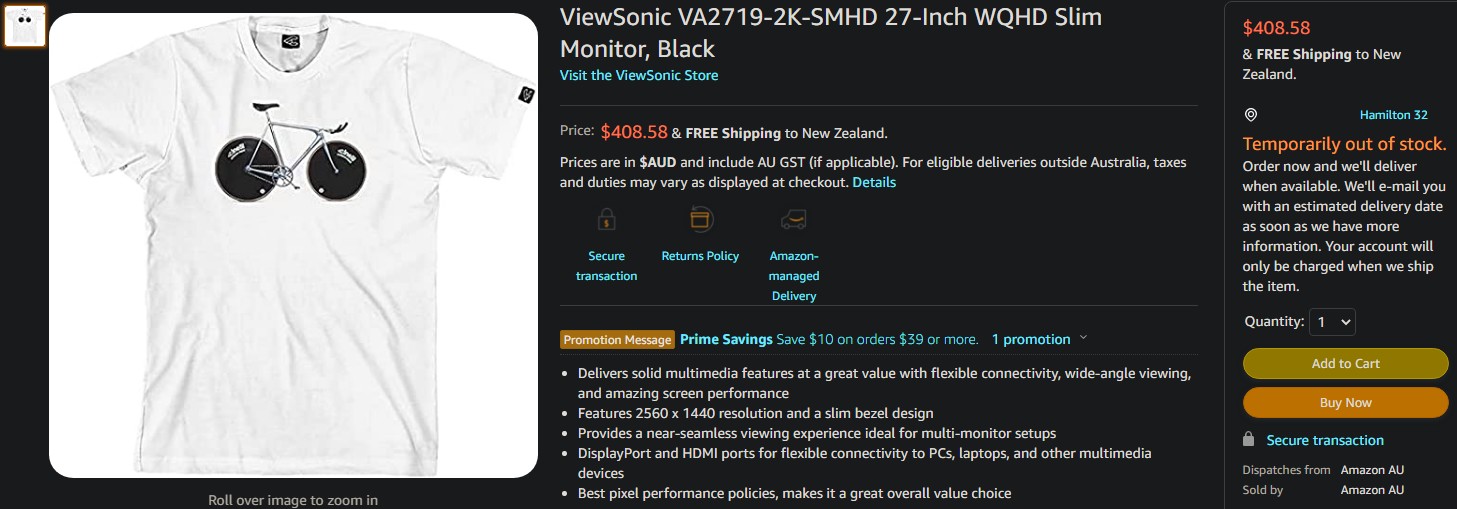This screenshot has width=1457, height=509.
Task: Select the small product thumbnail image
Action: click(24, 25)
